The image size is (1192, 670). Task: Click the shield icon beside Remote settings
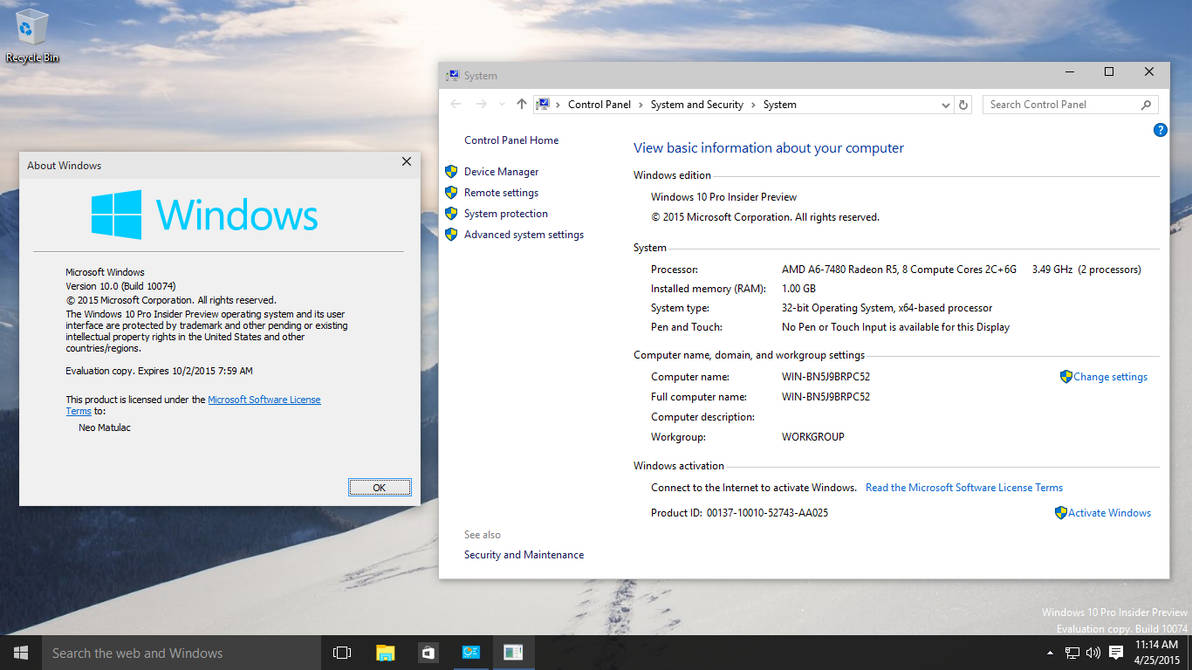pos(452,192)
